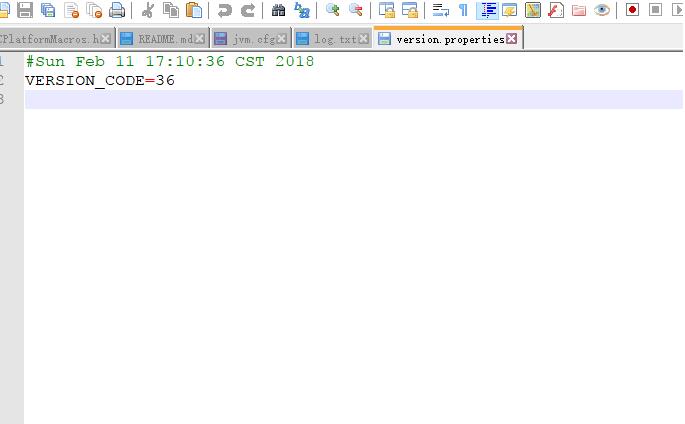Screen dimensions: 685x424
Task: Close the version.properties tab
Action: pos(512,39)
